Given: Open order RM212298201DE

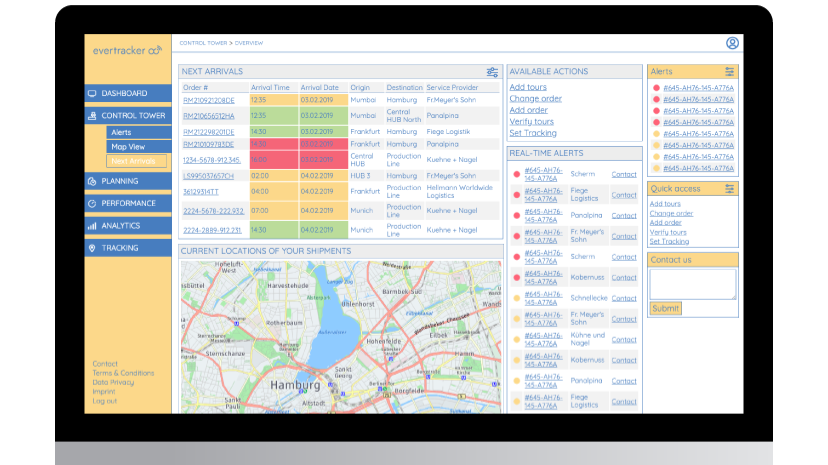Looking at the screenshot, I should (x=209, y=132).
